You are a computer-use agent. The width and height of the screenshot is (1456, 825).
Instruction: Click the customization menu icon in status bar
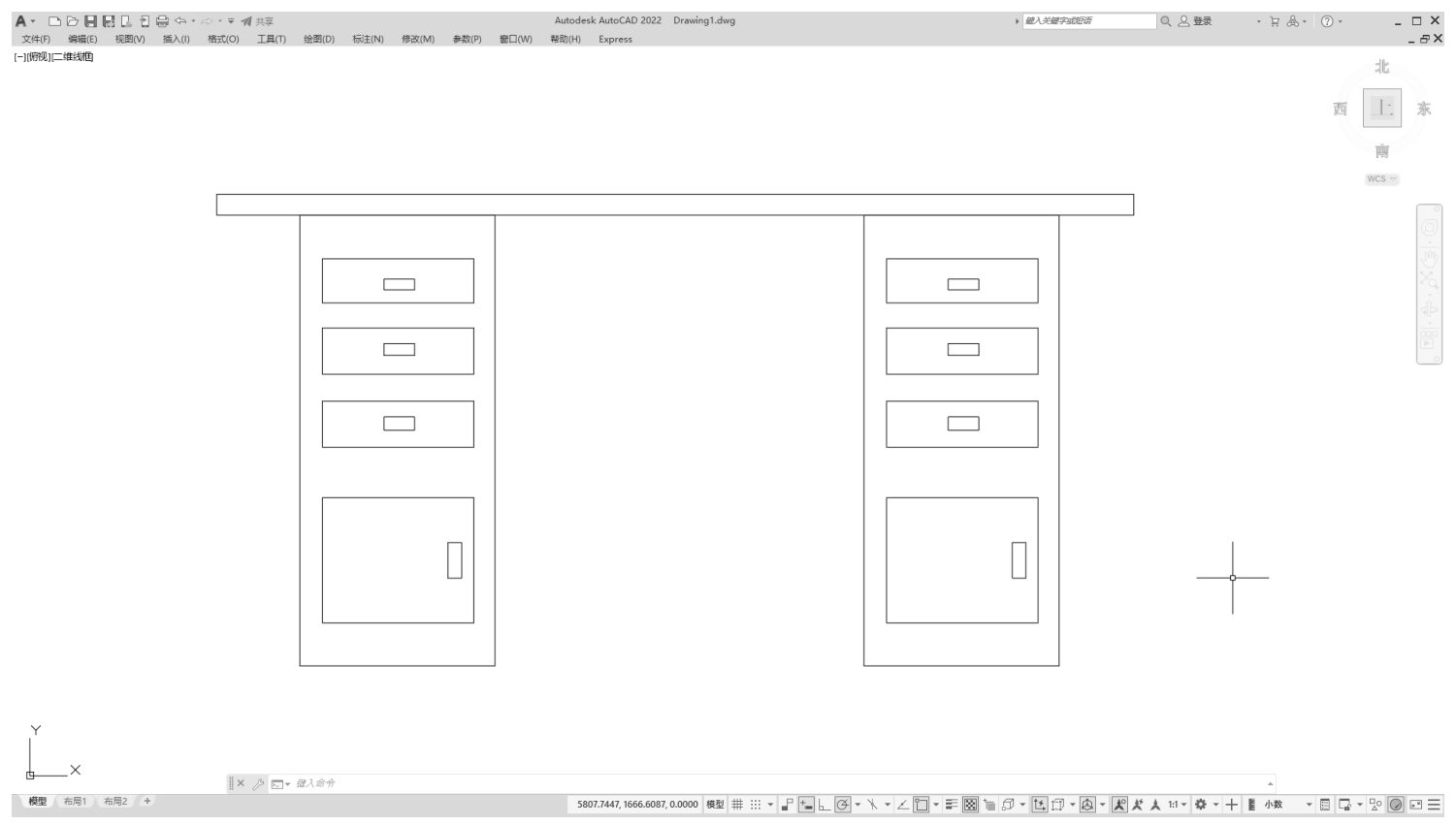pyautogui.click(x=1434, y=805)
